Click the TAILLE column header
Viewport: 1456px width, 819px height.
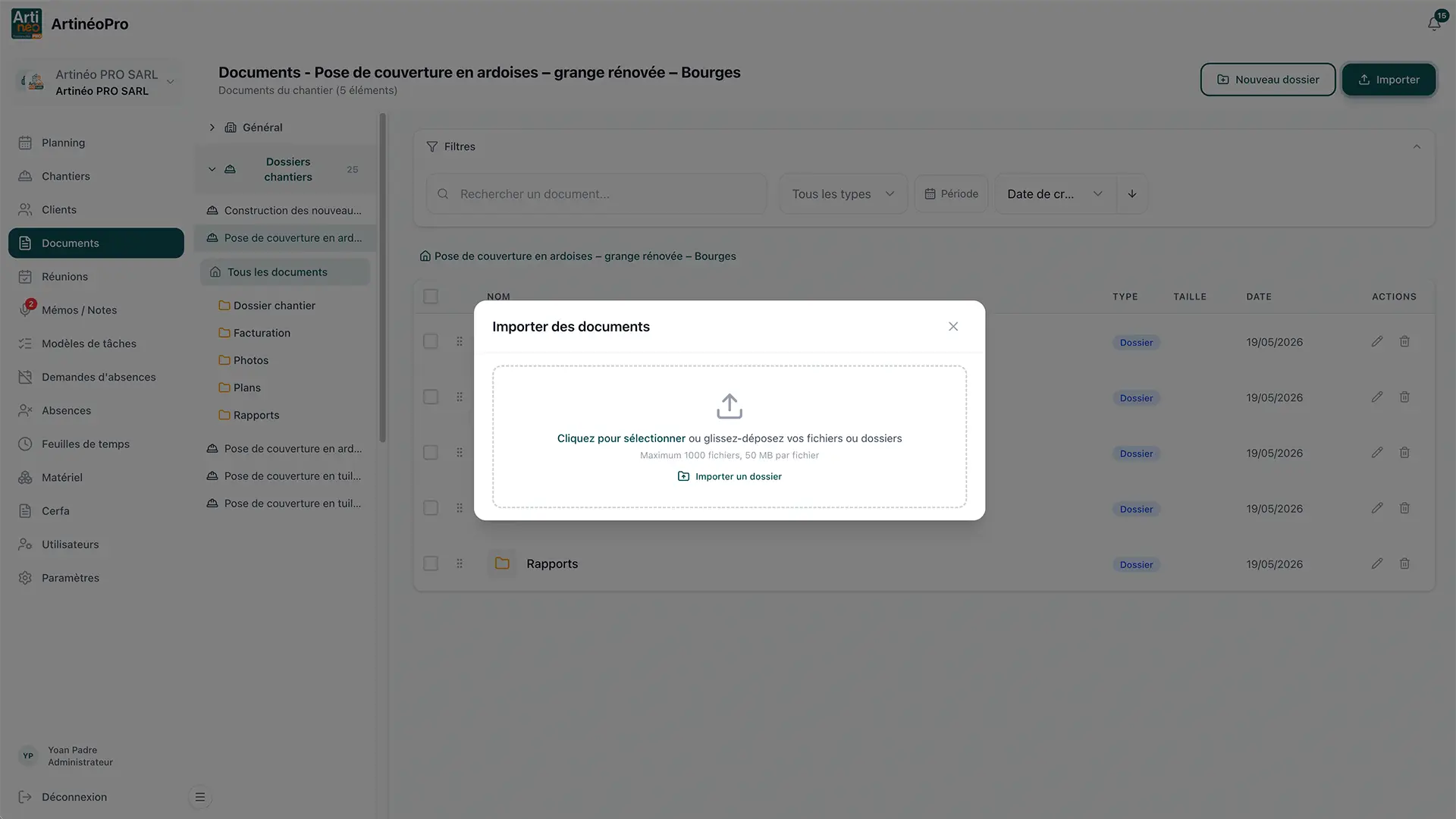1190,297
